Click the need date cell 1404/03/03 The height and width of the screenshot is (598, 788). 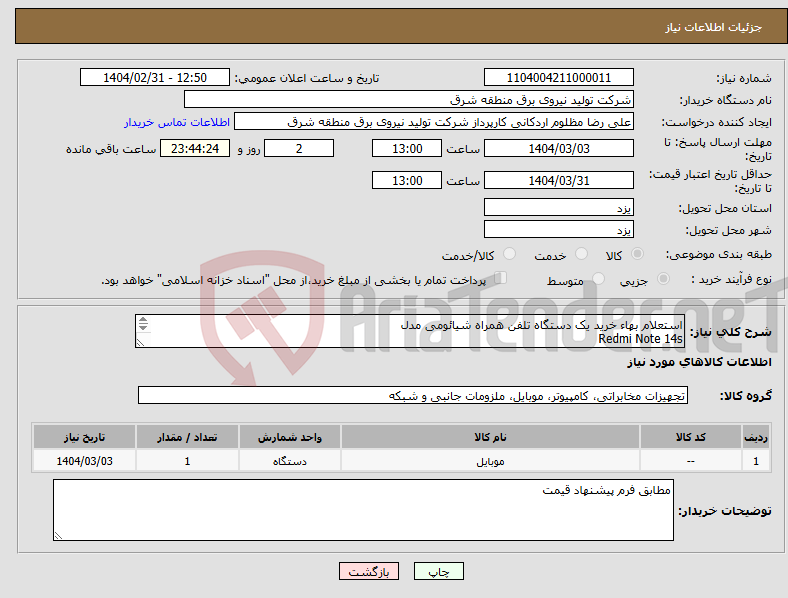pyautogui.click(x=84, y=461)
